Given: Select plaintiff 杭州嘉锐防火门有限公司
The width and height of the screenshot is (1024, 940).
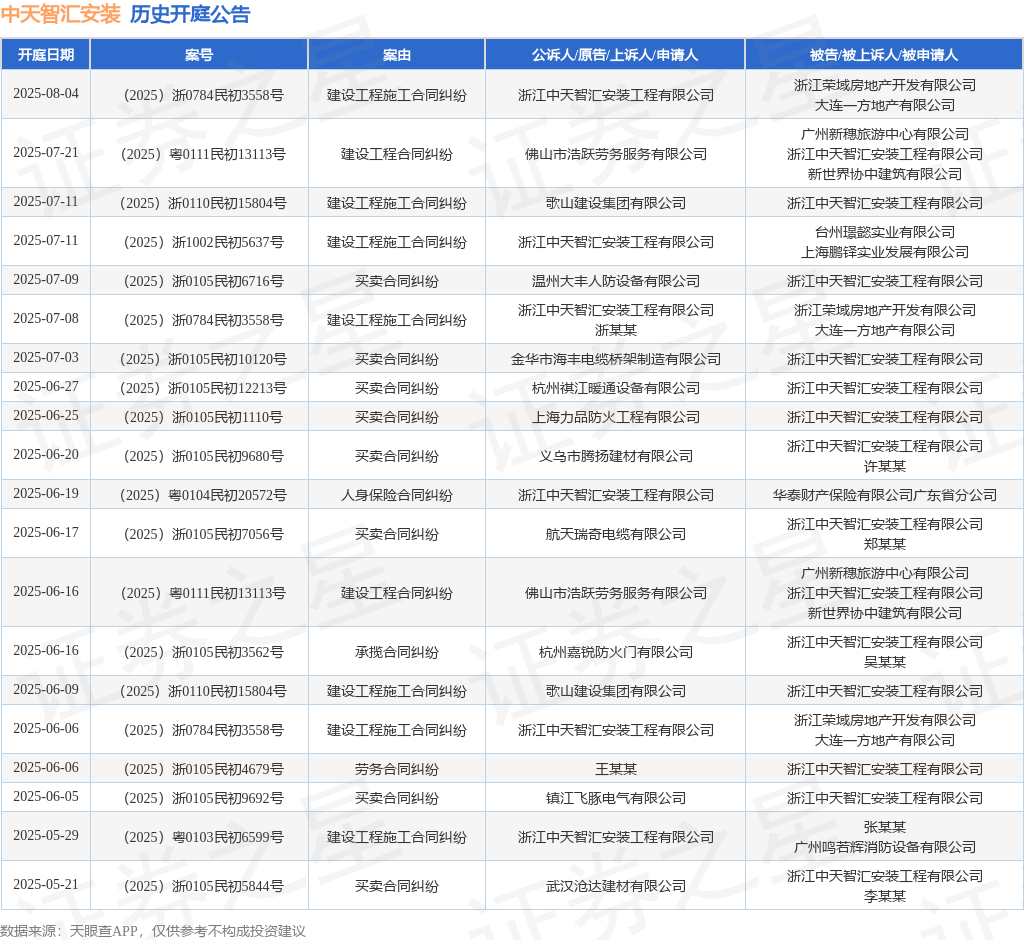Looking at the screenshot, I should (615, 653).
